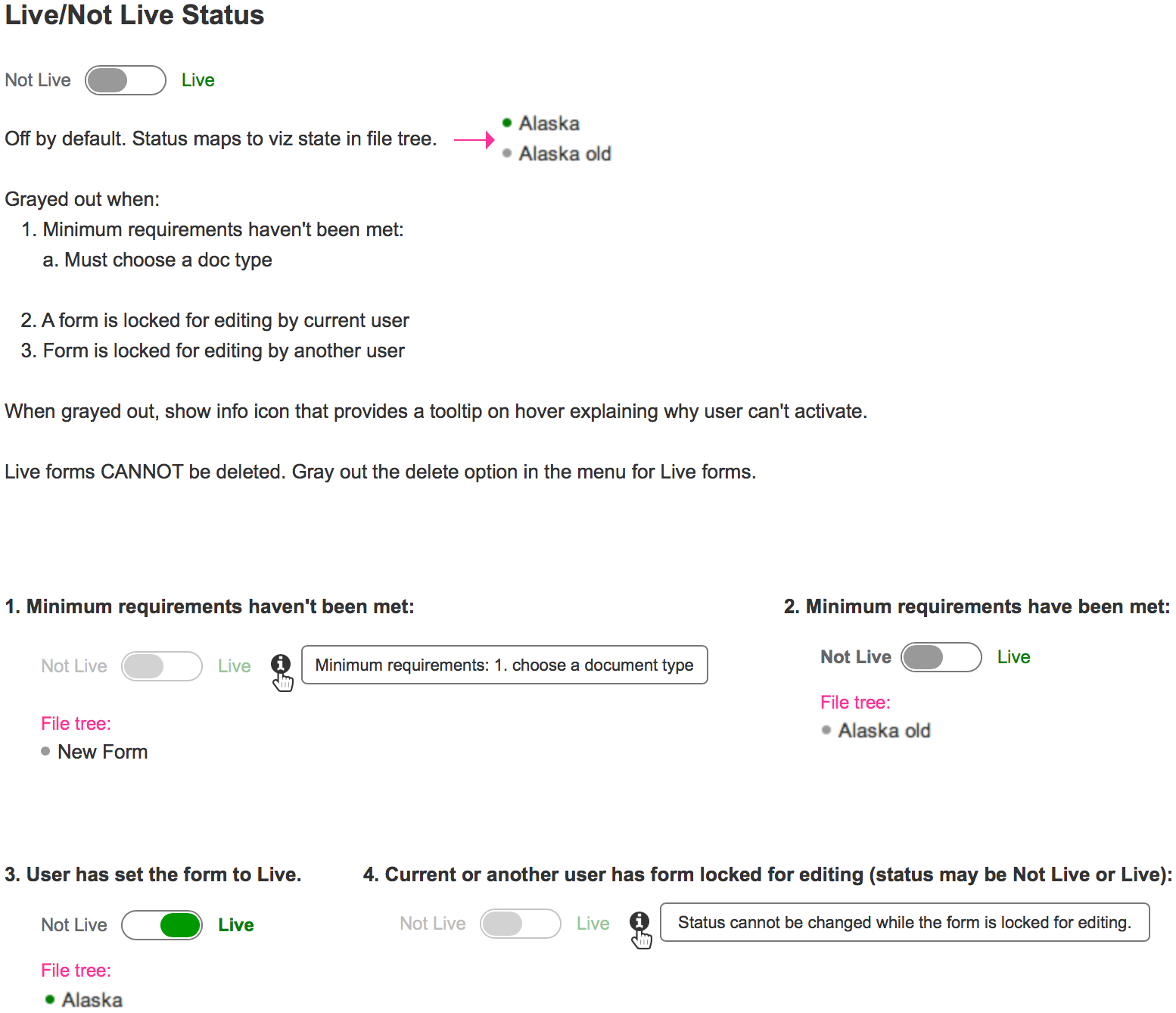Click disabled toggle under requirements haven't been met
Image resolution: width=1176 pixels, height=1013 pixels.
pos(162,666)
